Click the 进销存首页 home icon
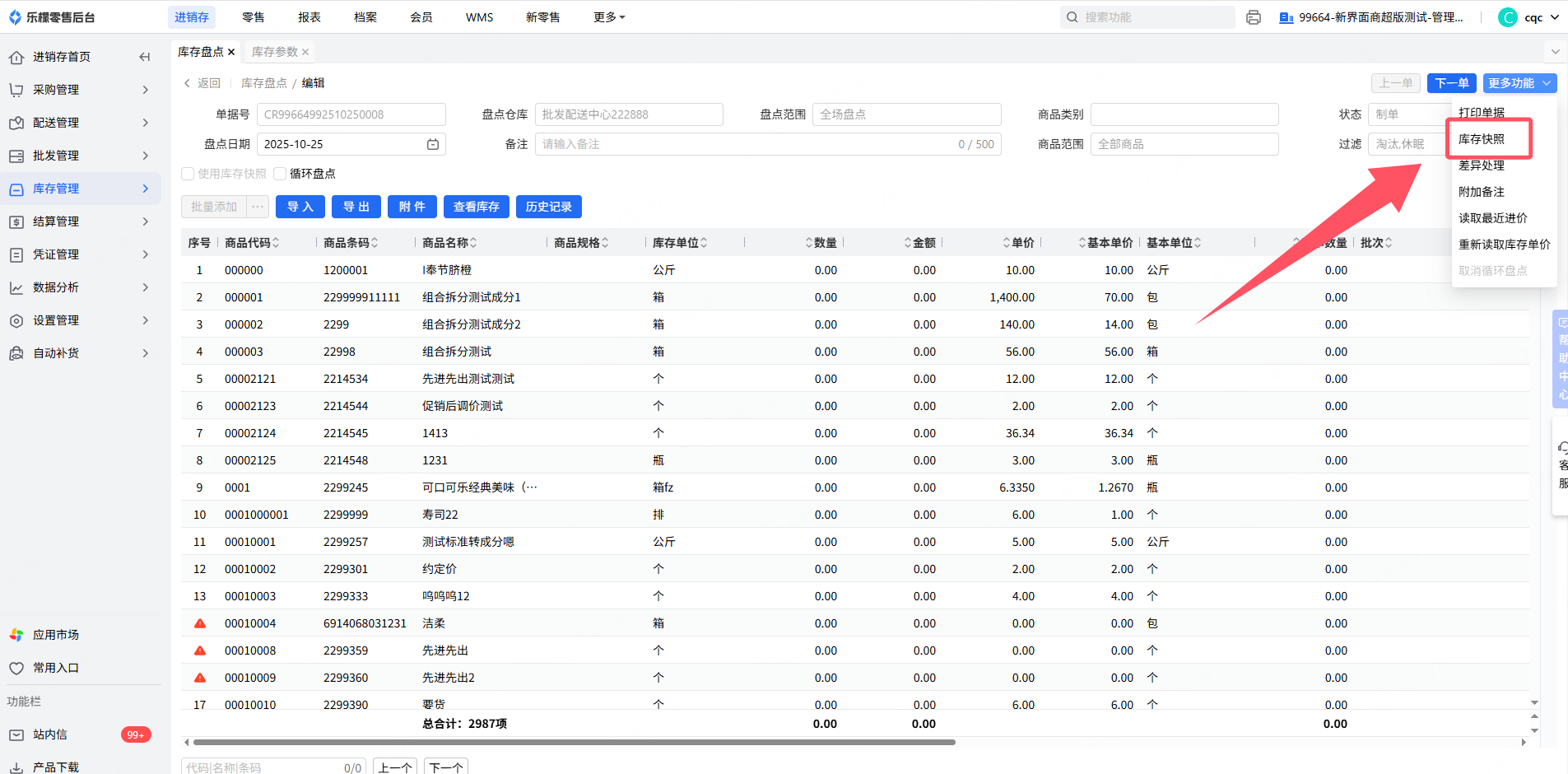Viewport: 1568px width, 774px height. click(16, 57)
